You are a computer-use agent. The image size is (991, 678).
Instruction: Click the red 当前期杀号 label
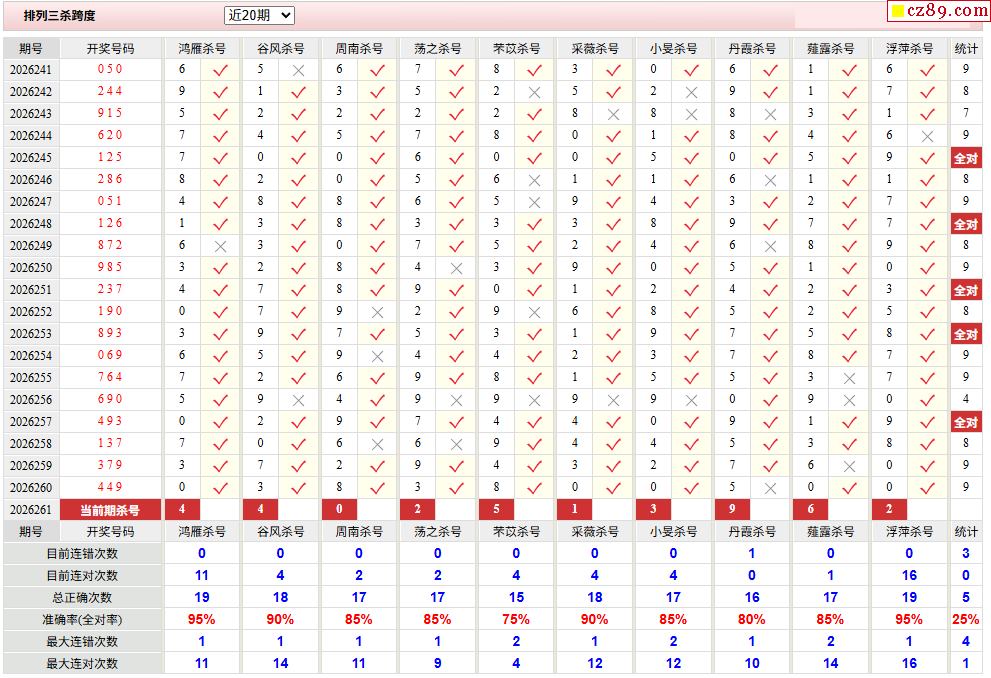click(110, 509)
